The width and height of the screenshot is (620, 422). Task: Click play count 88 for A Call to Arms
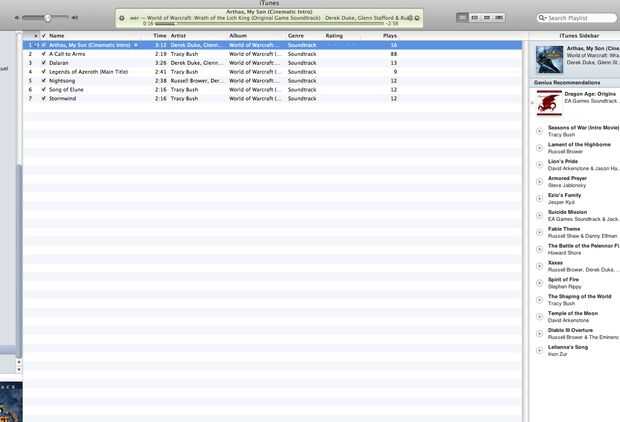tap(393, 54)
